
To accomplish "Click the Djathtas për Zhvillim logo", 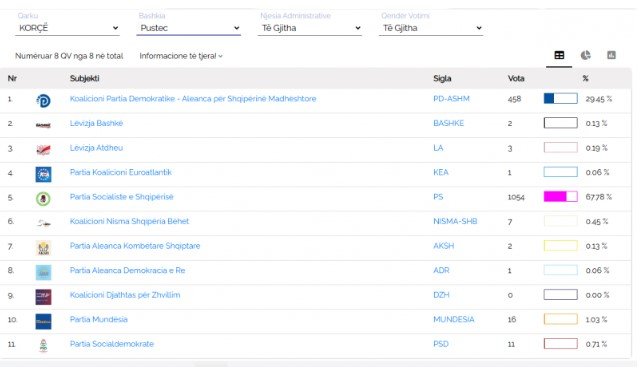I will tap(43, 297).
